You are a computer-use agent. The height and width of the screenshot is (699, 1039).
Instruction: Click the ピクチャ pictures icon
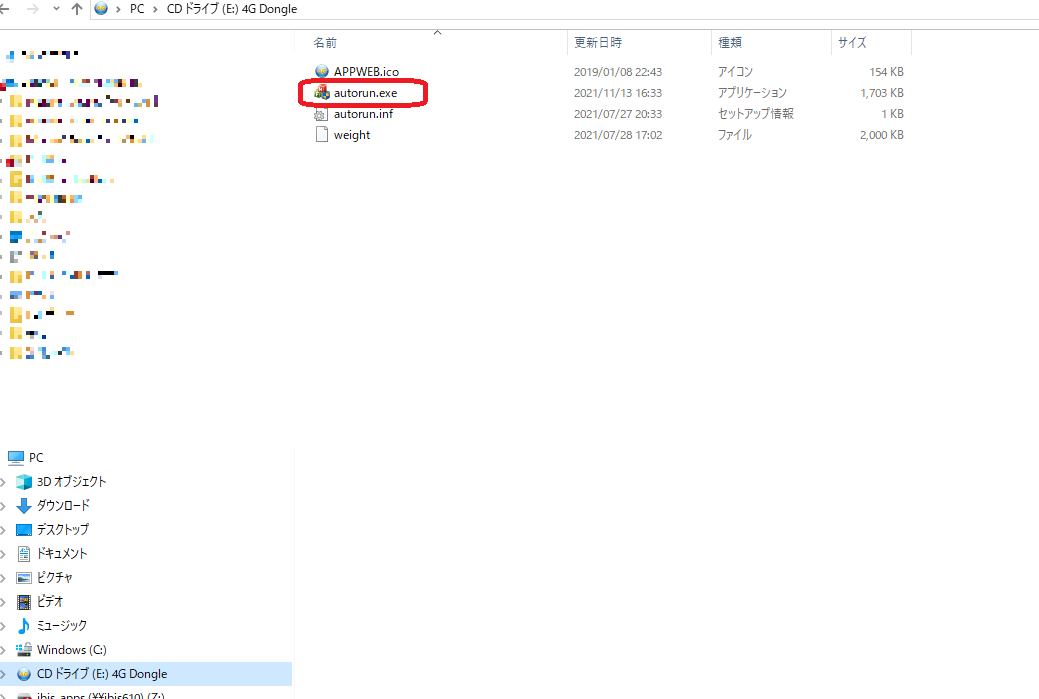(x=24, y=578)
